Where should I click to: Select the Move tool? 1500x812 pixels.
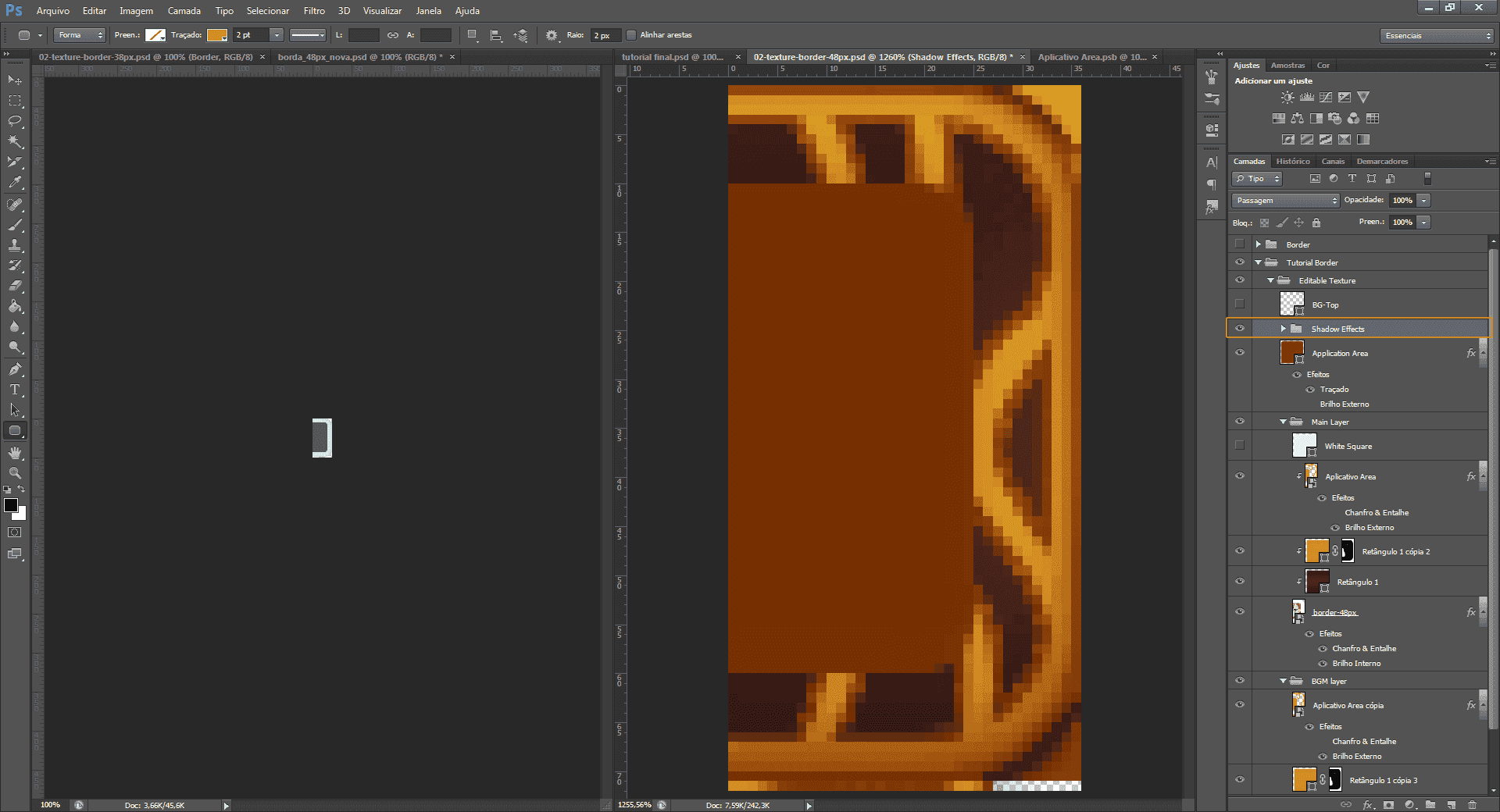point(15,80)
